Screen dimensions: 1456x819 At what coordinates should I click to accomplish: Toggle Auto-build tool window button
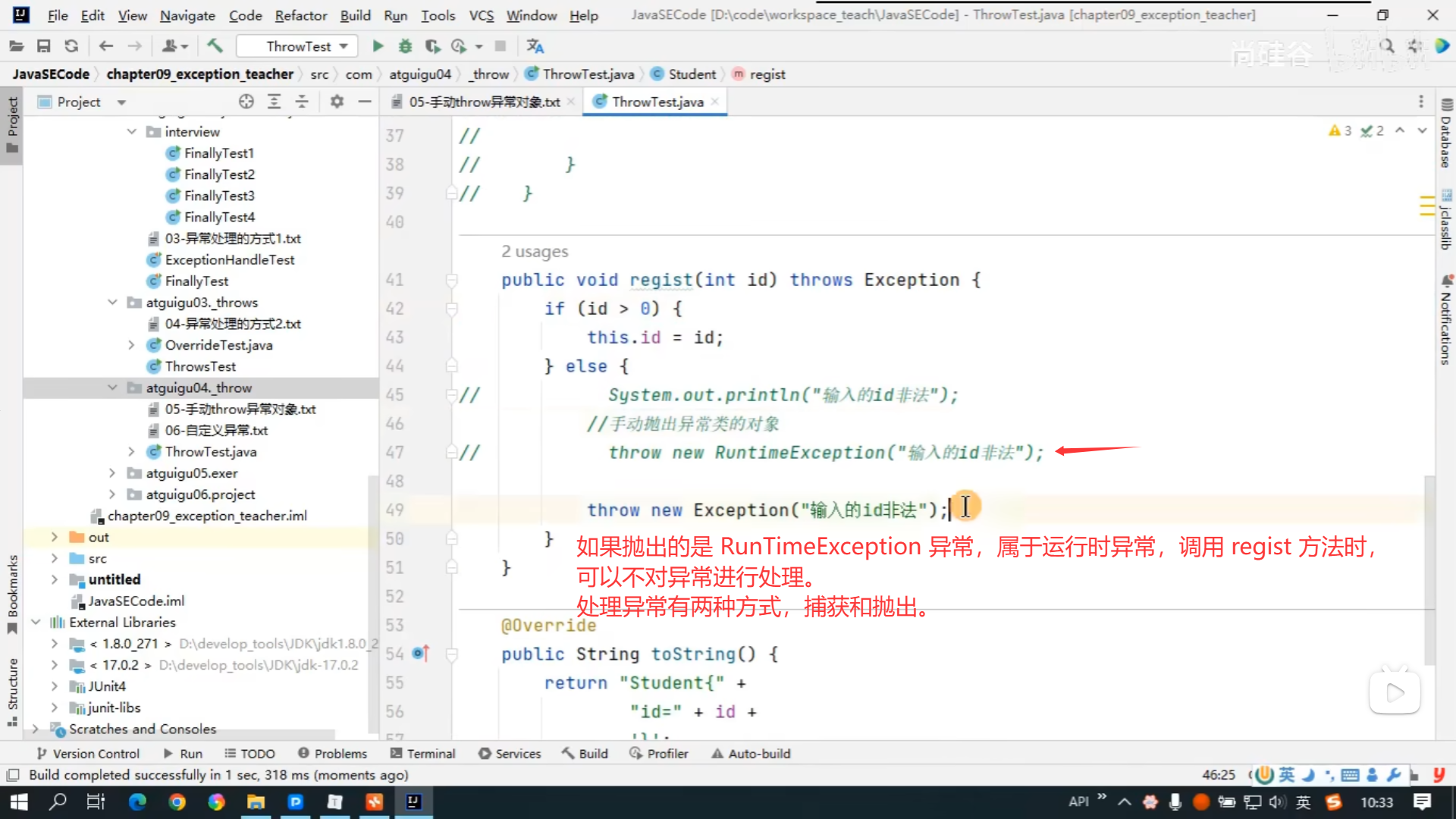(x=751, y=754)
